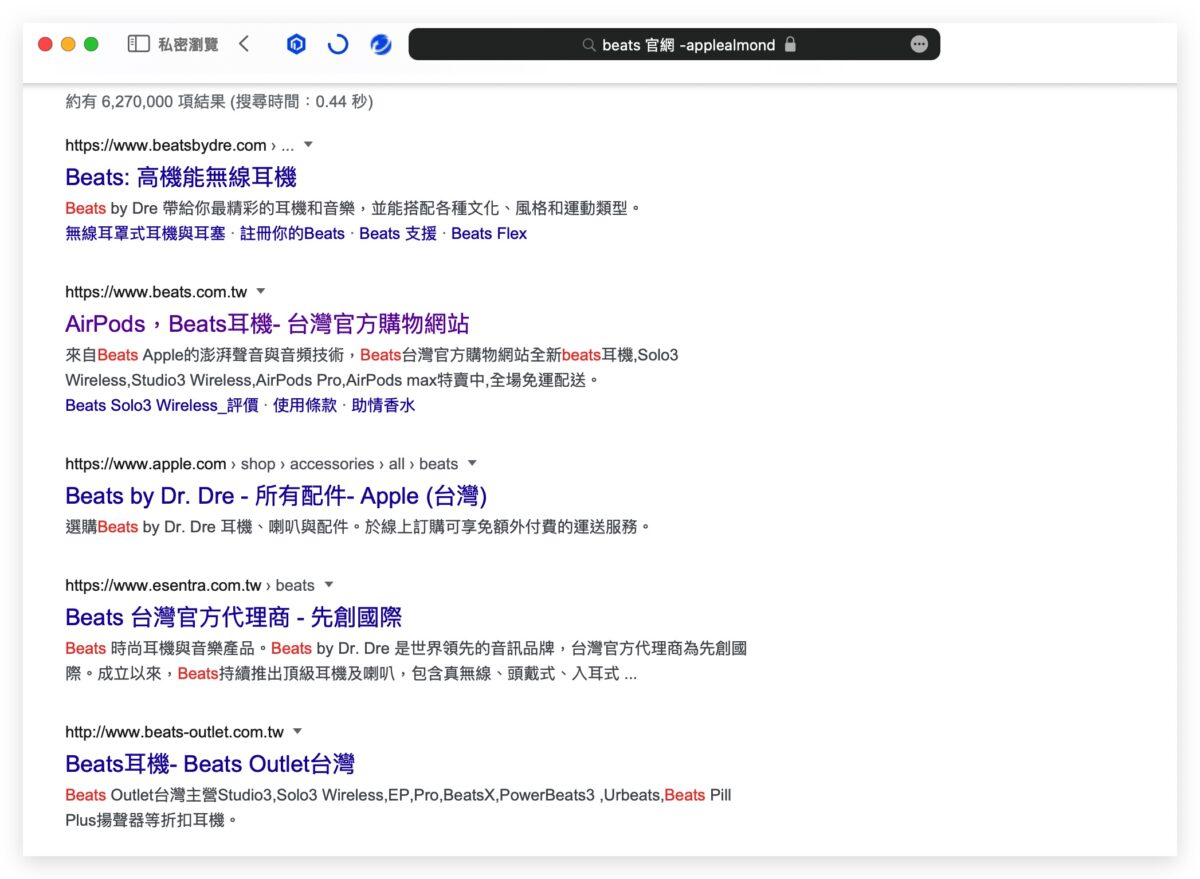The image size is (1200, 879).
Task: Select the Beats by Dre 帶給你最精彩的 snippet
Action: [353, 208]
